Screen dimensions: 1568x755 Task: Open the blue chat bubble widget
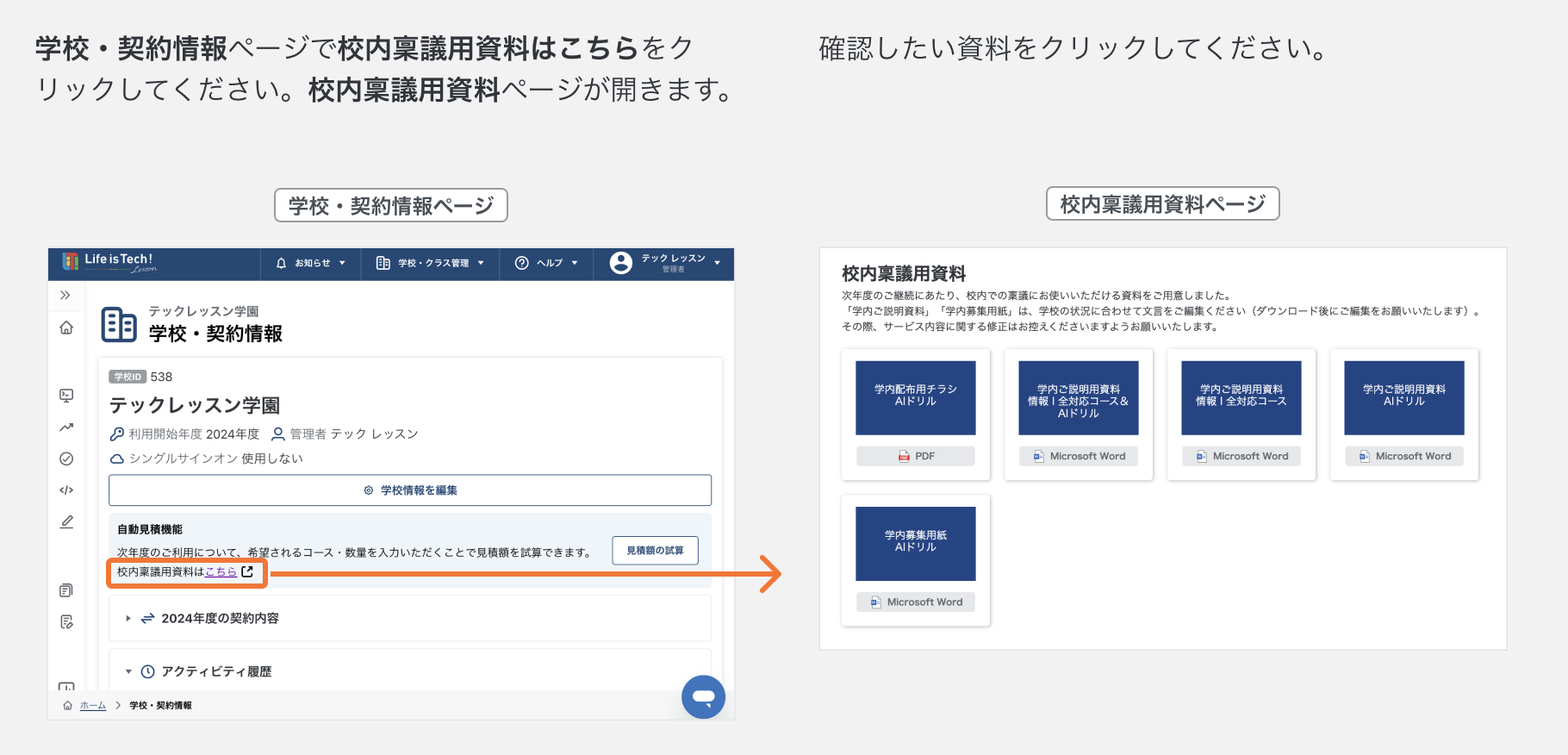(x=703, y=696)
